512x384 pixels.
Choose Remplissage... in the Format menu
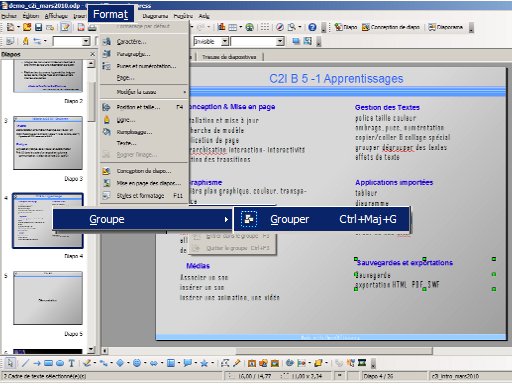pos(144,132)
